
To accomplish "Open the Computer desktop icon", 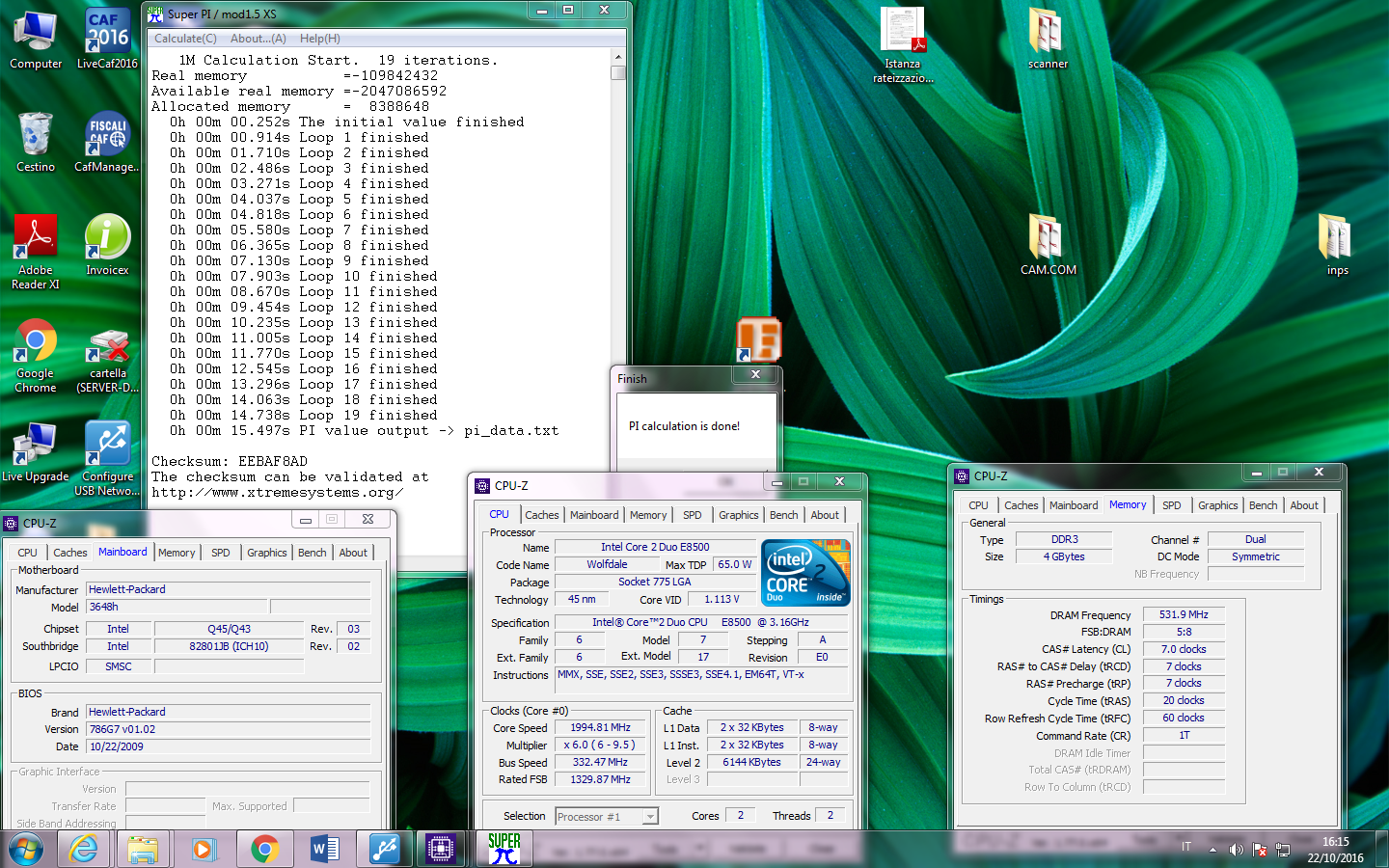I will coord(36,41).
